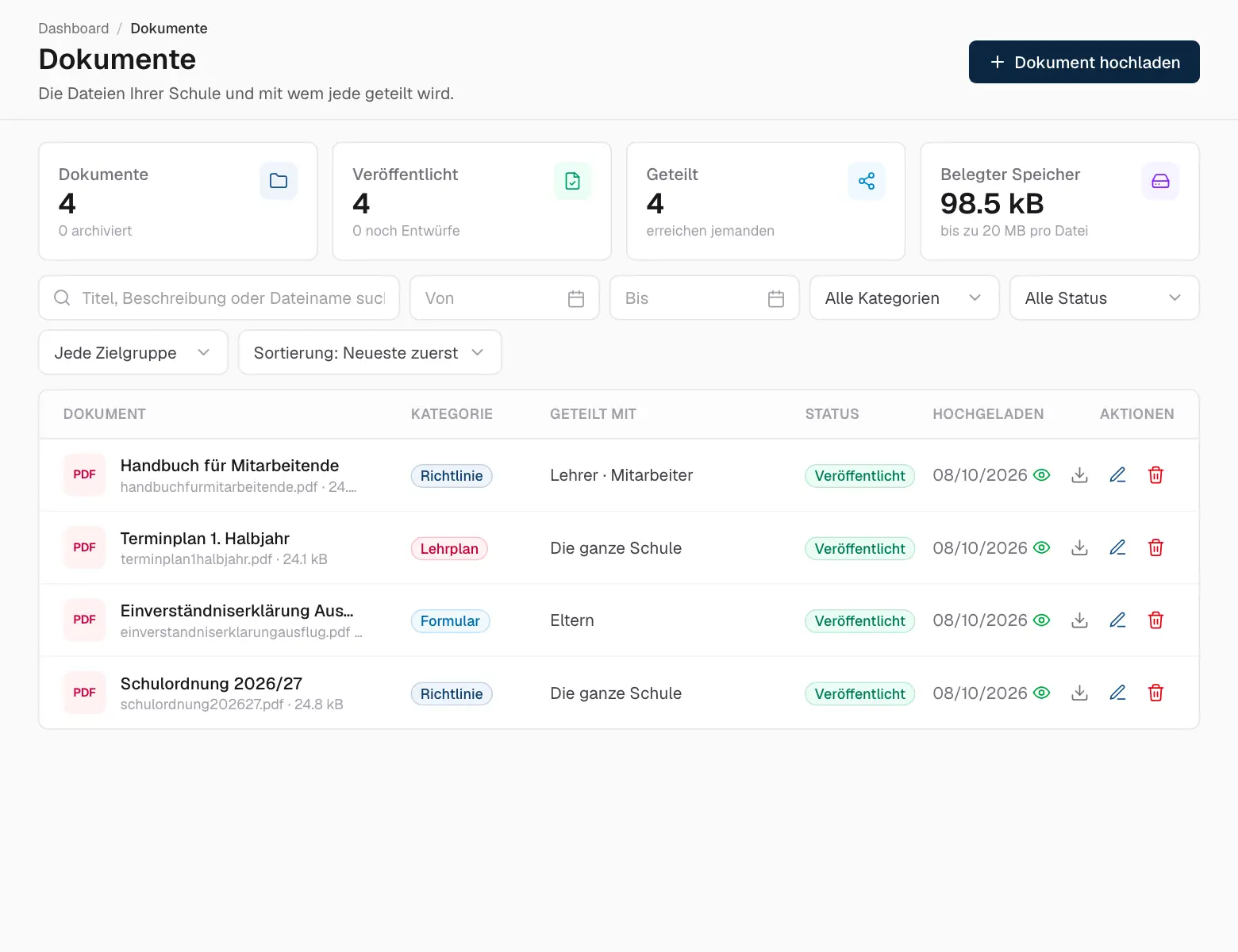Go to Dashboard breadcrumb link

coord(74,29)
